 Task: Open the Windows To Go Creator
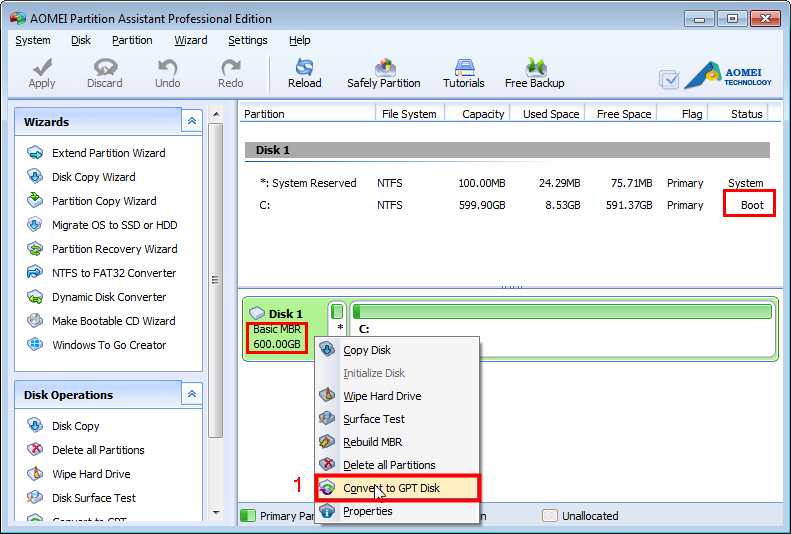[108, 345]
